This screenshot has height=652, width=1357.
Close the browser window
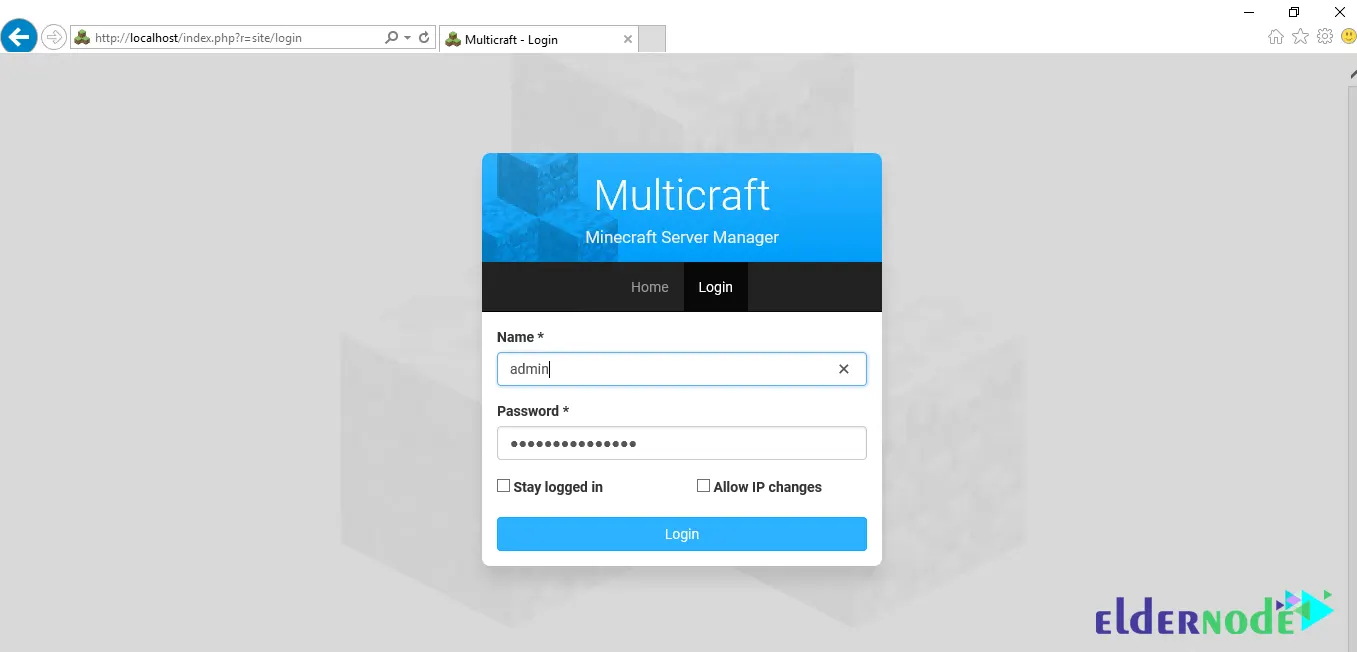tap(1340, 12)
